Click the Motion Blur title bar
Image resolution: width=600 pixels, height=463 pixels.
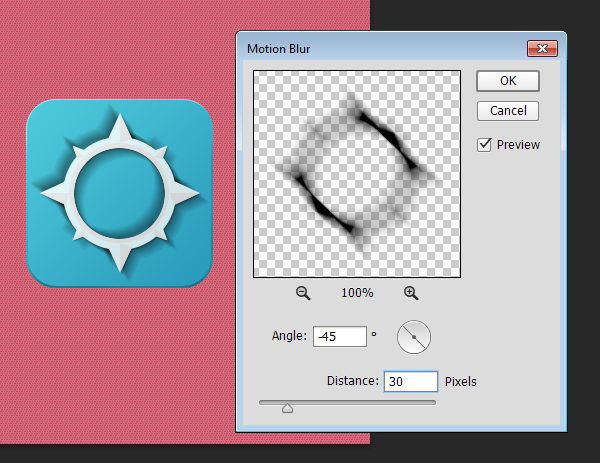[x=380, y=48]
